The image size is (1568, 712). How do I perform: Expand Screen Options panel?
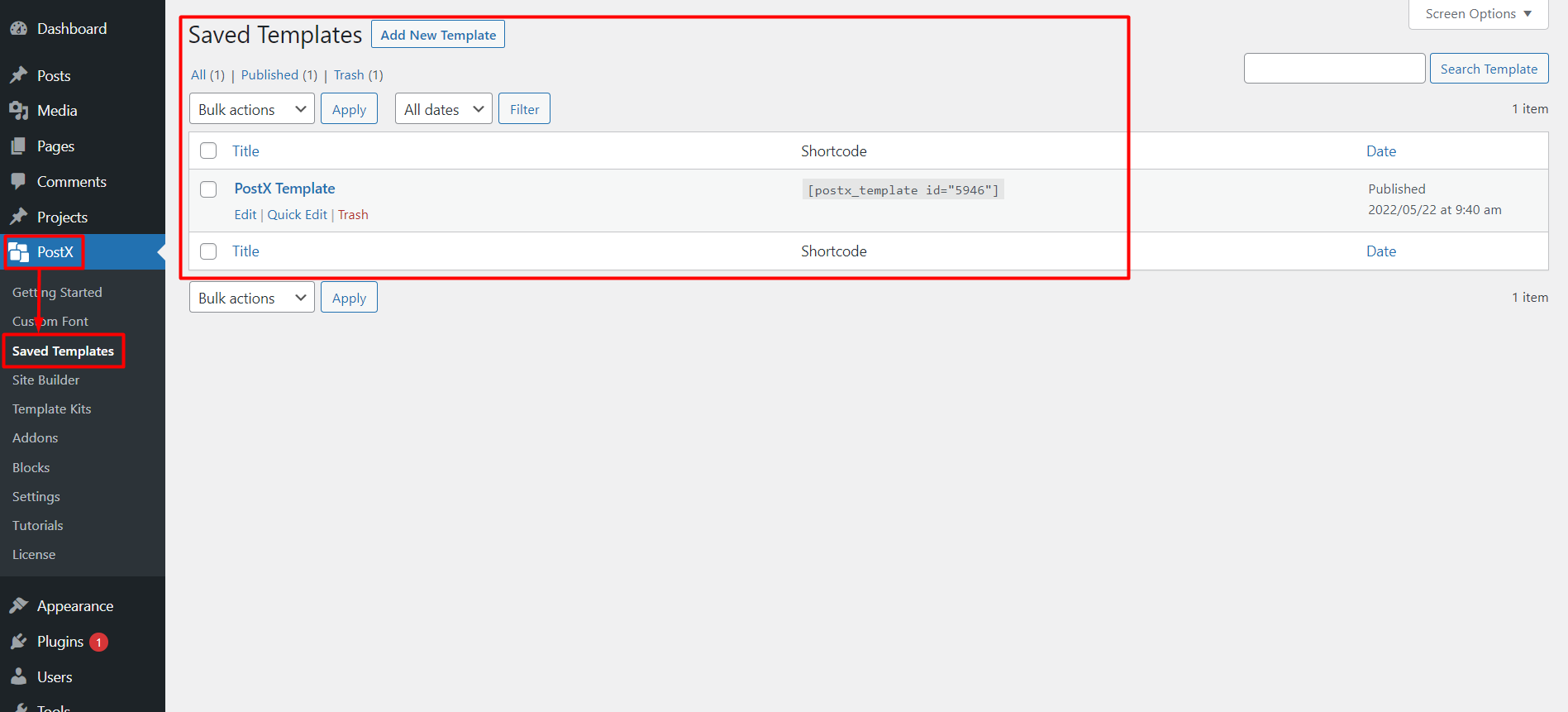(1477, 14)
